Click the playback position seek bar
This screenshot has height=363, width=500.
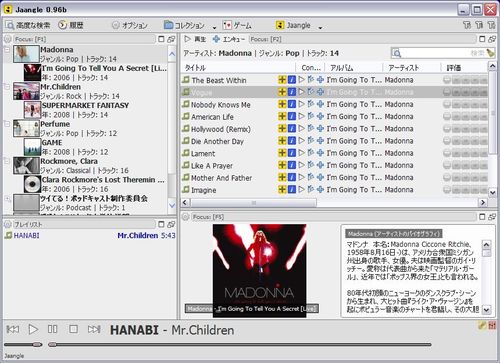point(239,344)
